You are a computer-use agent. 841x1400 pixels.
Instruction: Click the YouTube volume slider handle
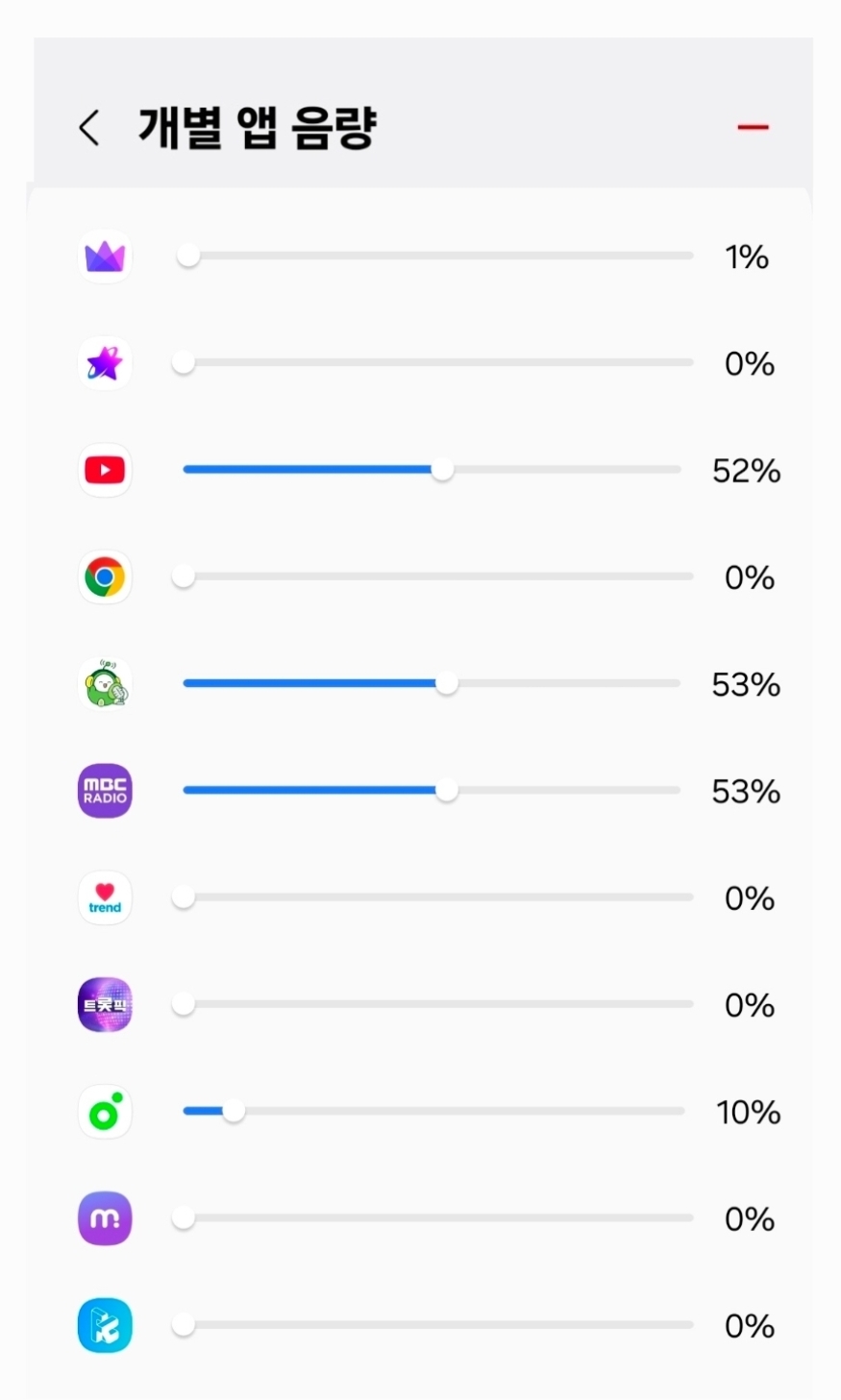tap(442, 470)
